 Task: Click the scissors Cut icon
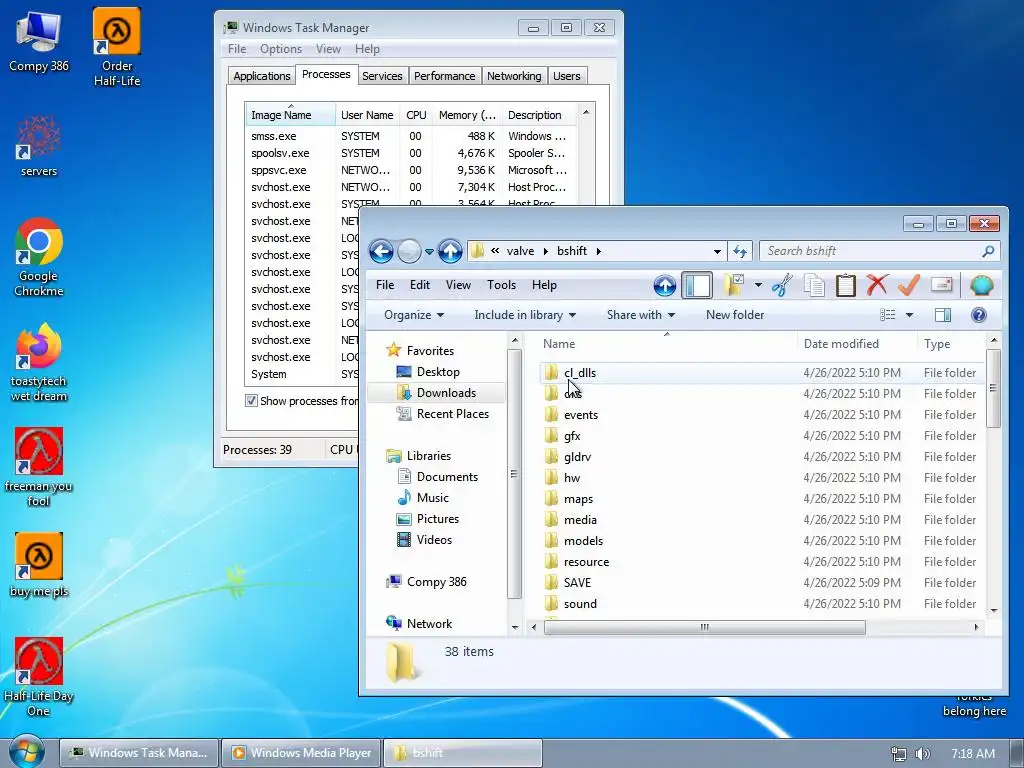(x=782, y=285)
